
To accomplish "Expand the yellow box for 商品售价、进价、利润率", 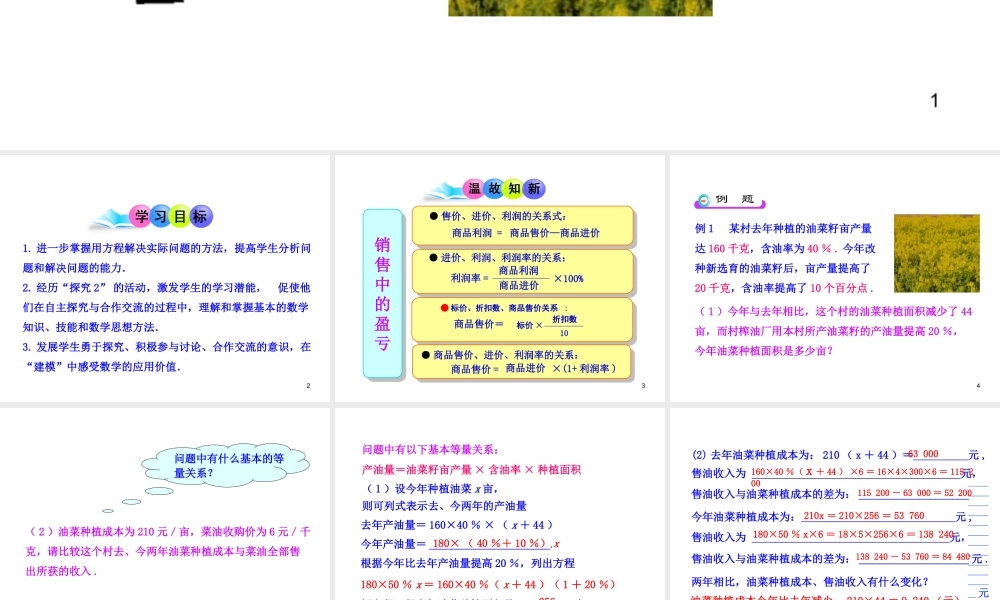I will click(x=523, y=360).
